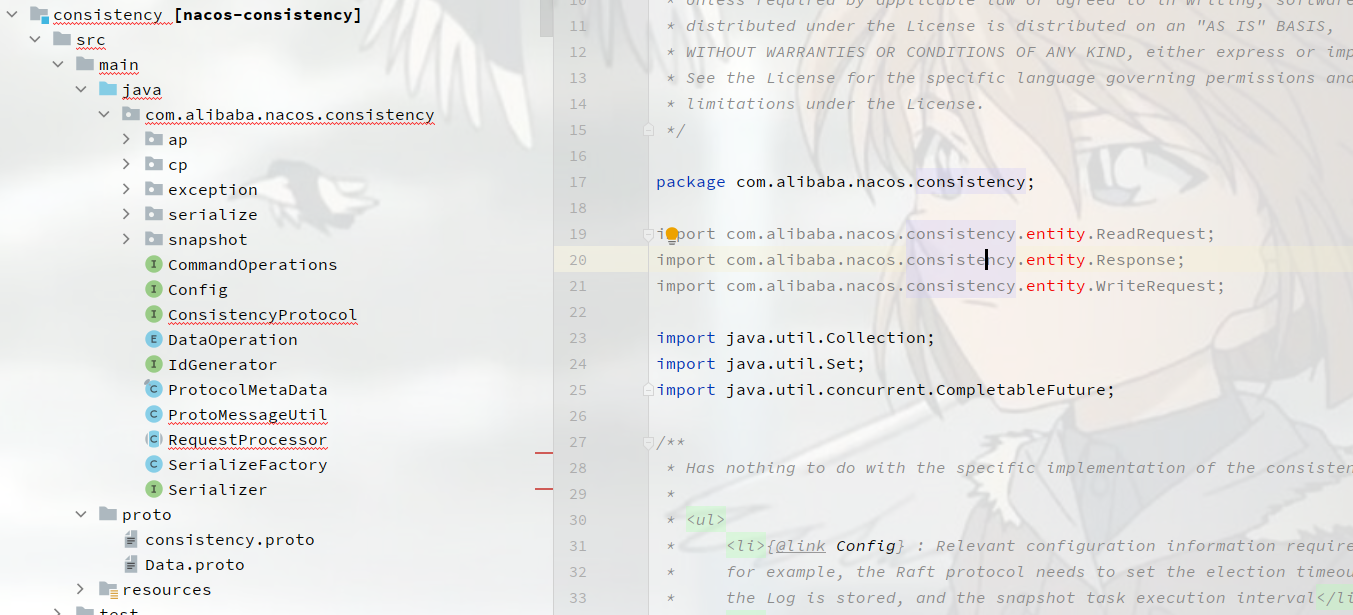Click the ProtocolMetaData class icon
The image size is (1353, 615).
[x=153, y=390]
